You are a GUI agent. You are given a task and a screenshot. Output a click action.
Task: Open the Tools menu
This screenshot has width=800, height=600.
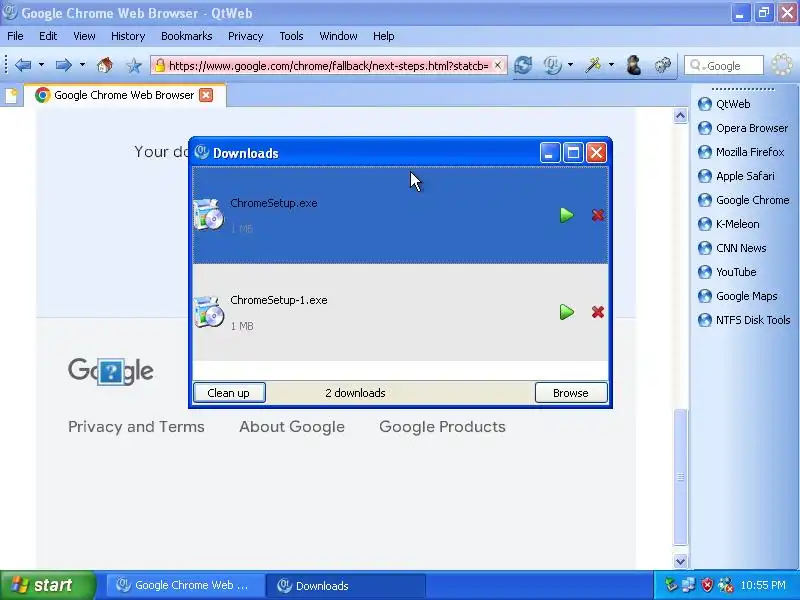pyautogui.click(x=291, y=36)
